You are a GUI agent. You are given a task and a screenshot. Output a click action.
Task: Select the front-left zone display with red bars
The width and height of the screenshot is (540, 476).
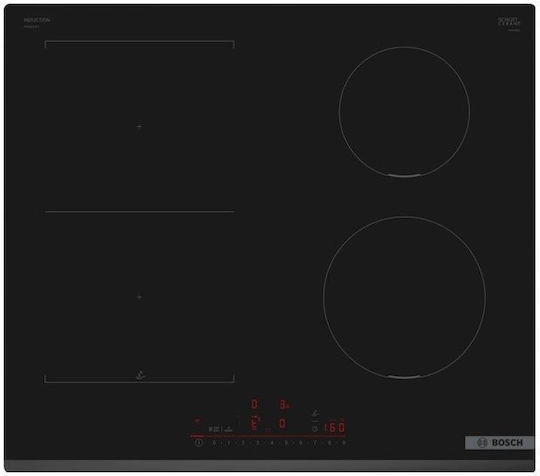pos(255,423)
